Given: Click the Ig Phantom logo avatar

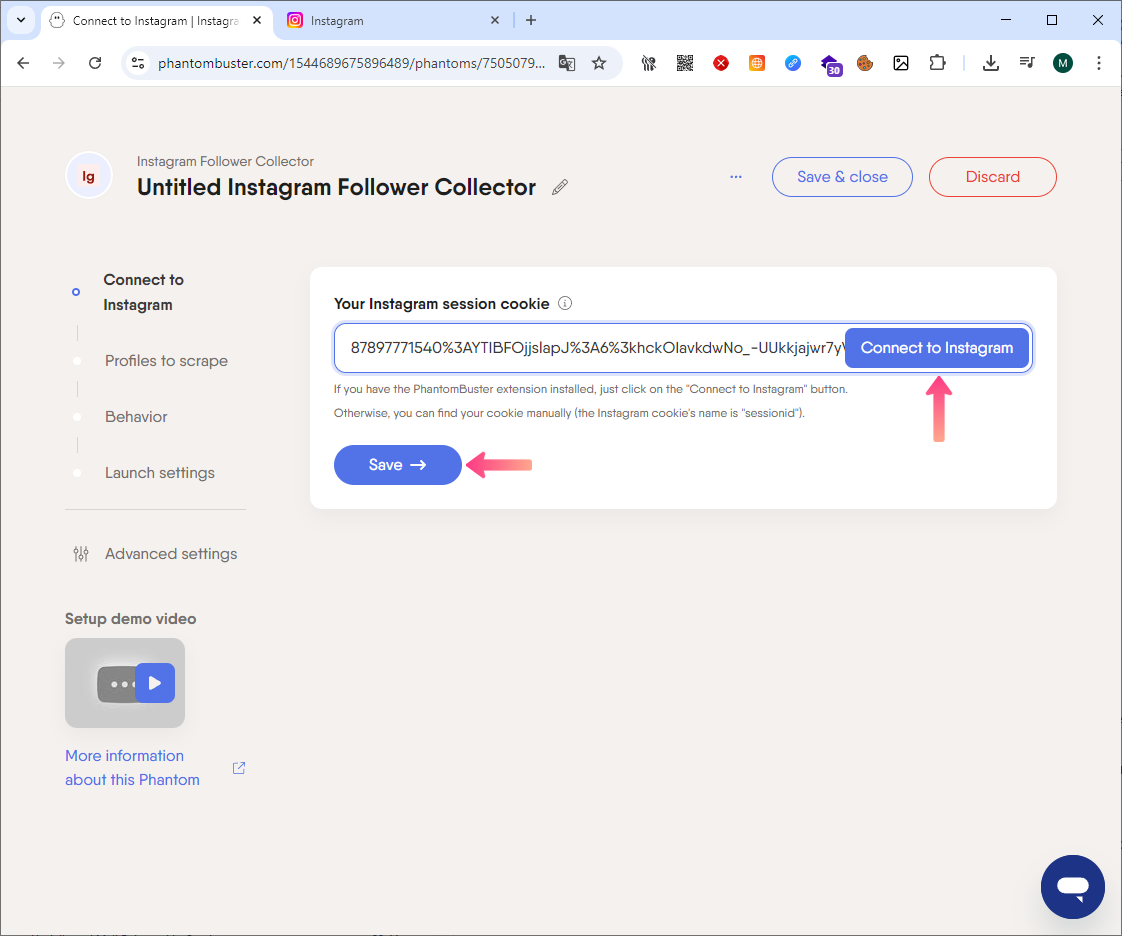Looking at the screenshot, I should 89,176.
